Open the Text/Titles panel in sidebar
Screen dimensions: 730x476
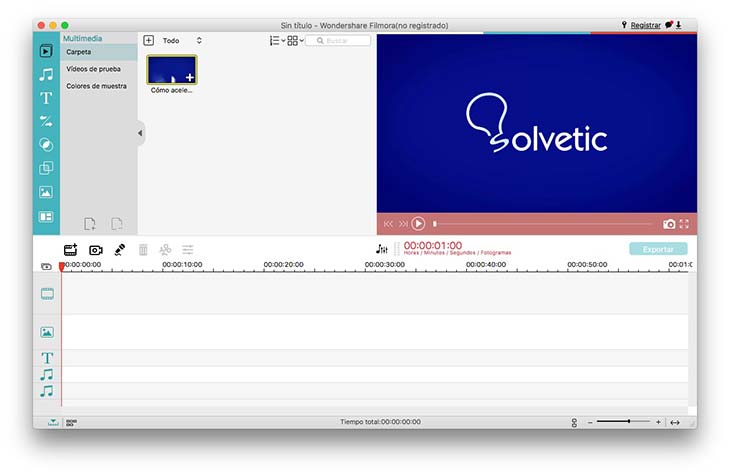click(46, 98)
